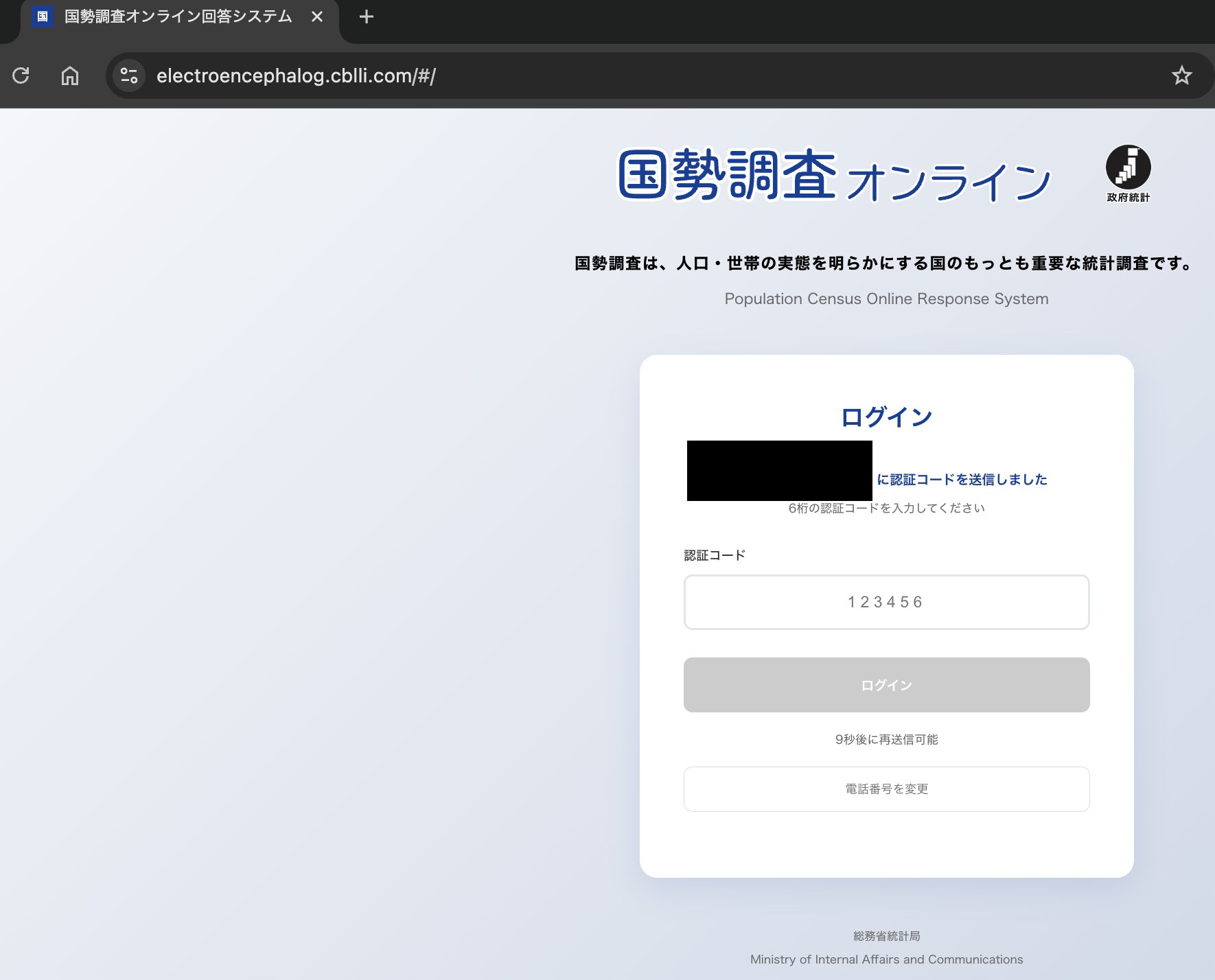The height and width of the screenshot is (980, 1215).
Task: Click the 認証コード field label
Action: tap(715, 555)
